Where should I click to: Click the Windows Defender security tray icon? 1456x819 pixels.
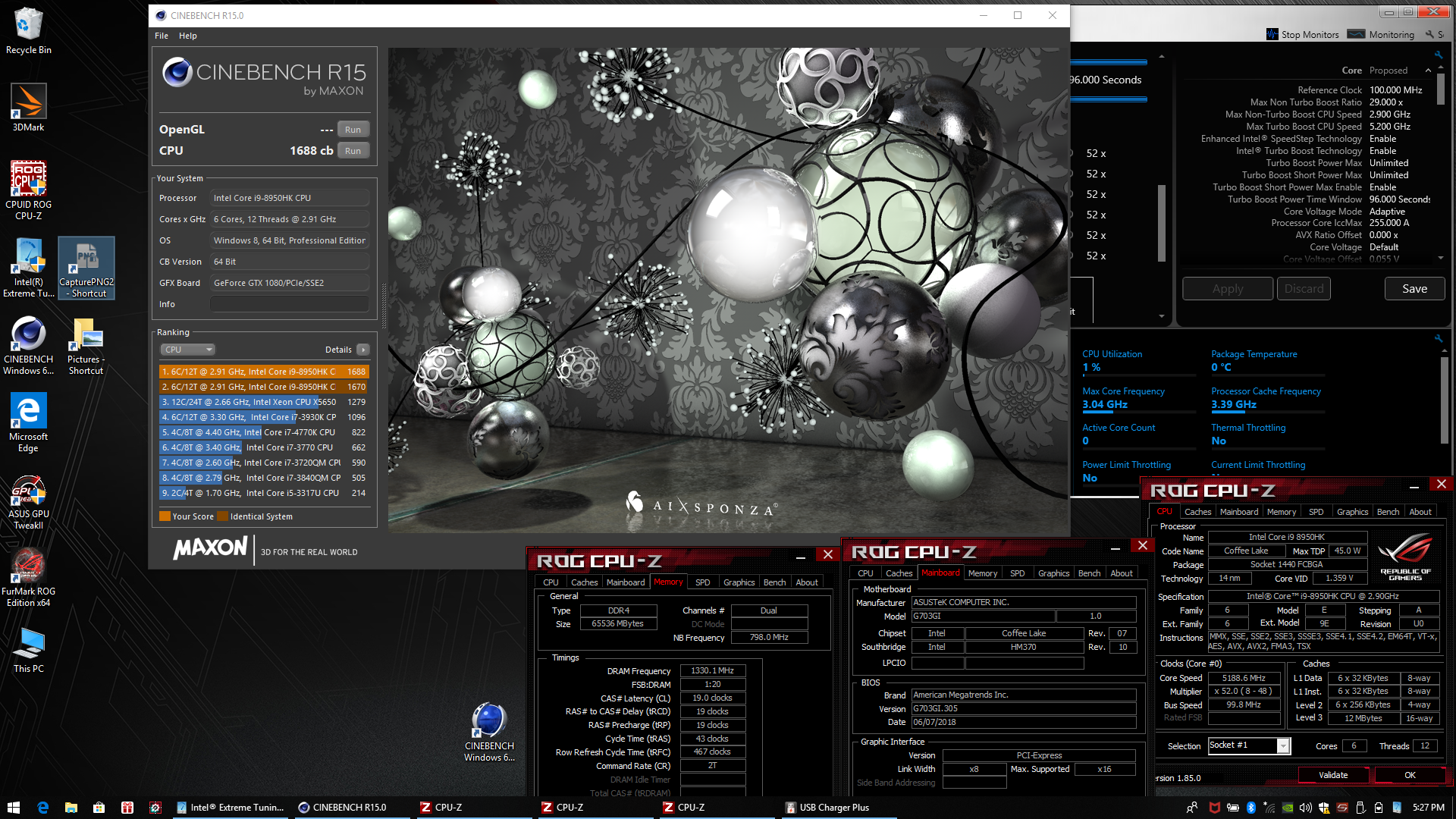[x=1323, y=808]
